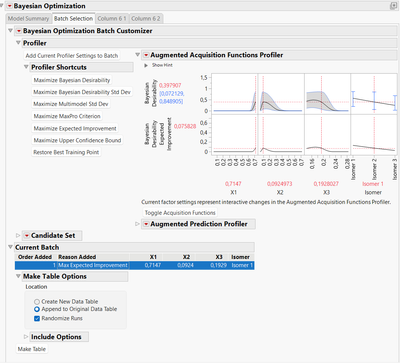This screenshot has width=400, height=363.
Task: Uncheck the Randomize Runs checkbox
Action: (37, 319)
